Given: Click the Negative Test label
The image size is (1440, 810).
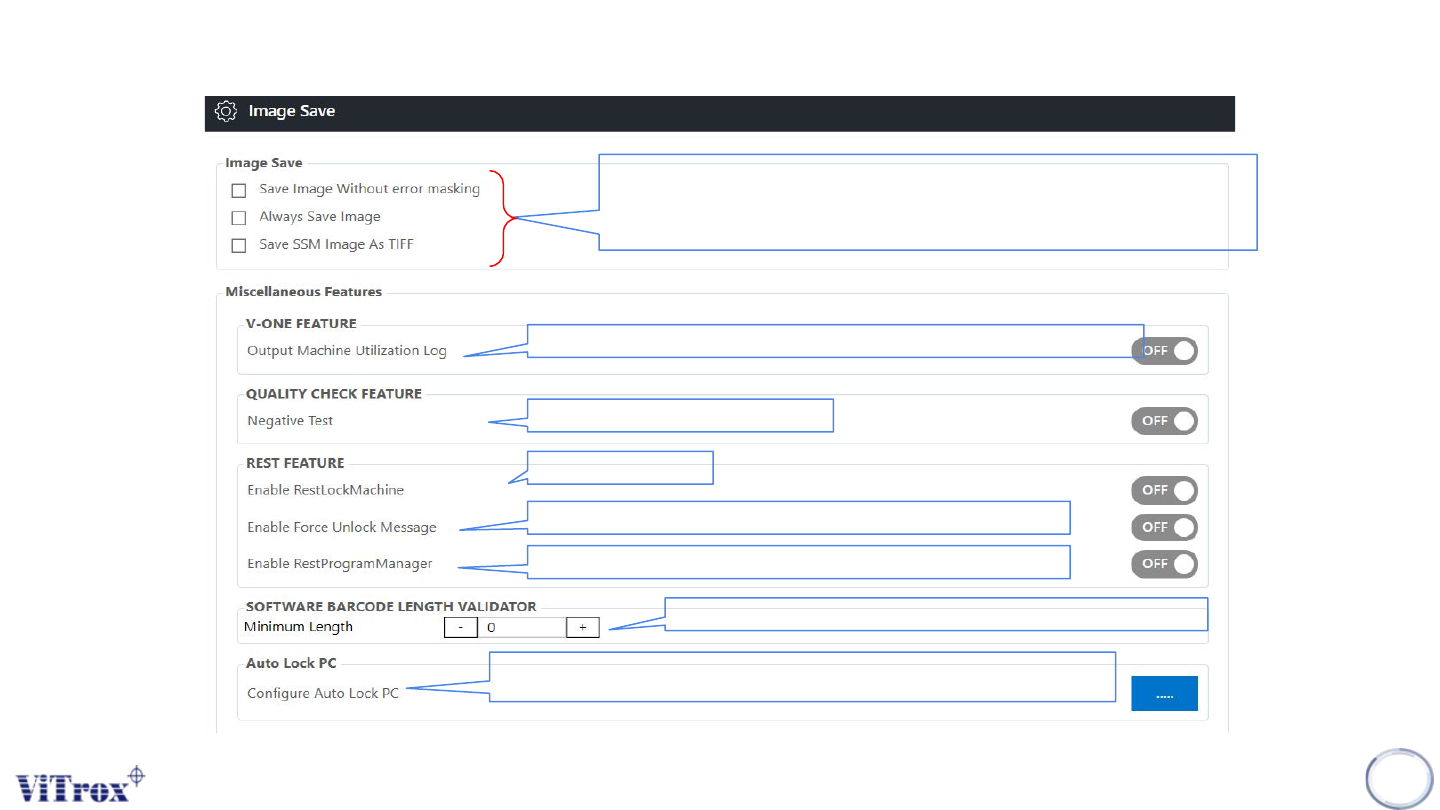Looking at the screenshot, I should click(290, 421).
